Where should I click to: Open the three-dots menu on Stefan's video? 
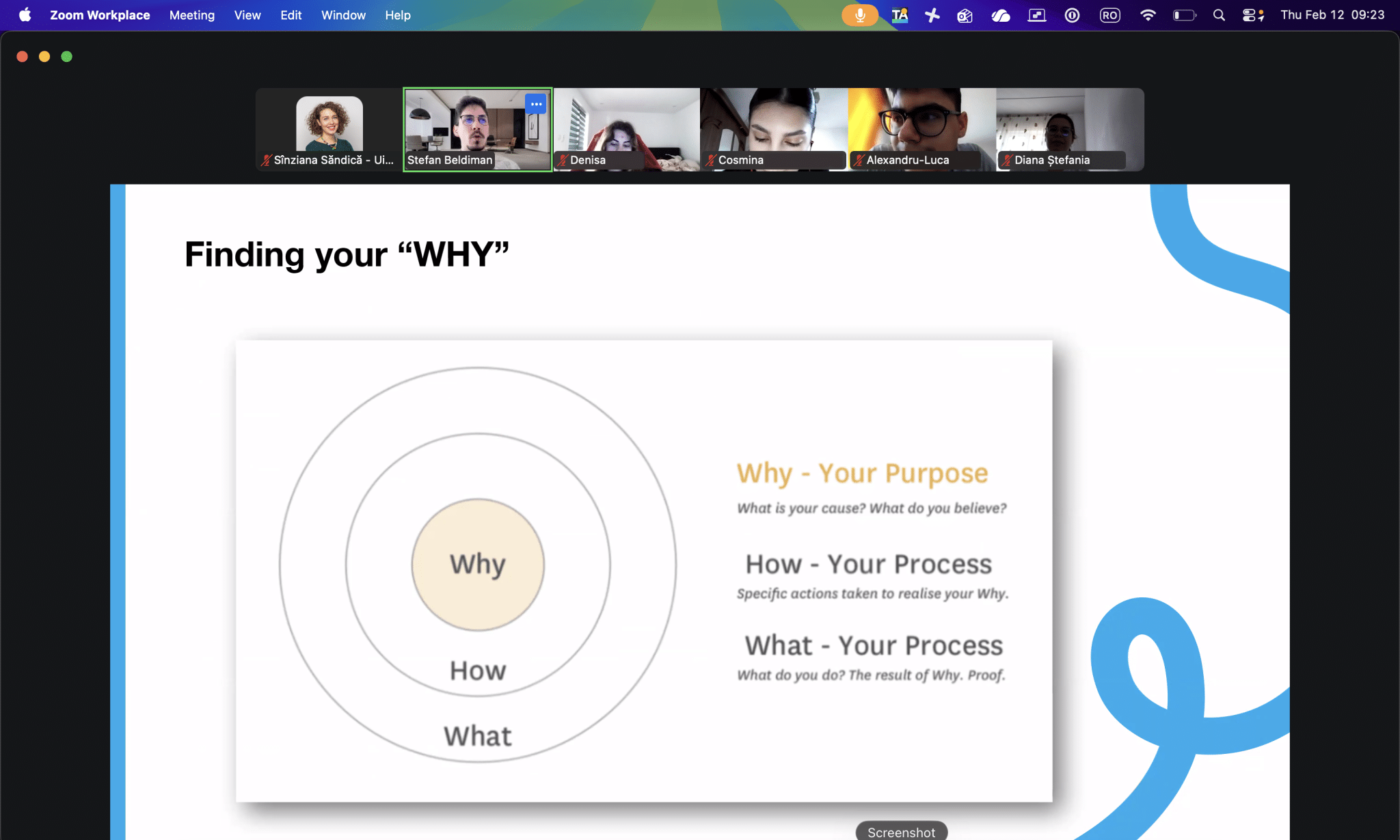point(536,104)
